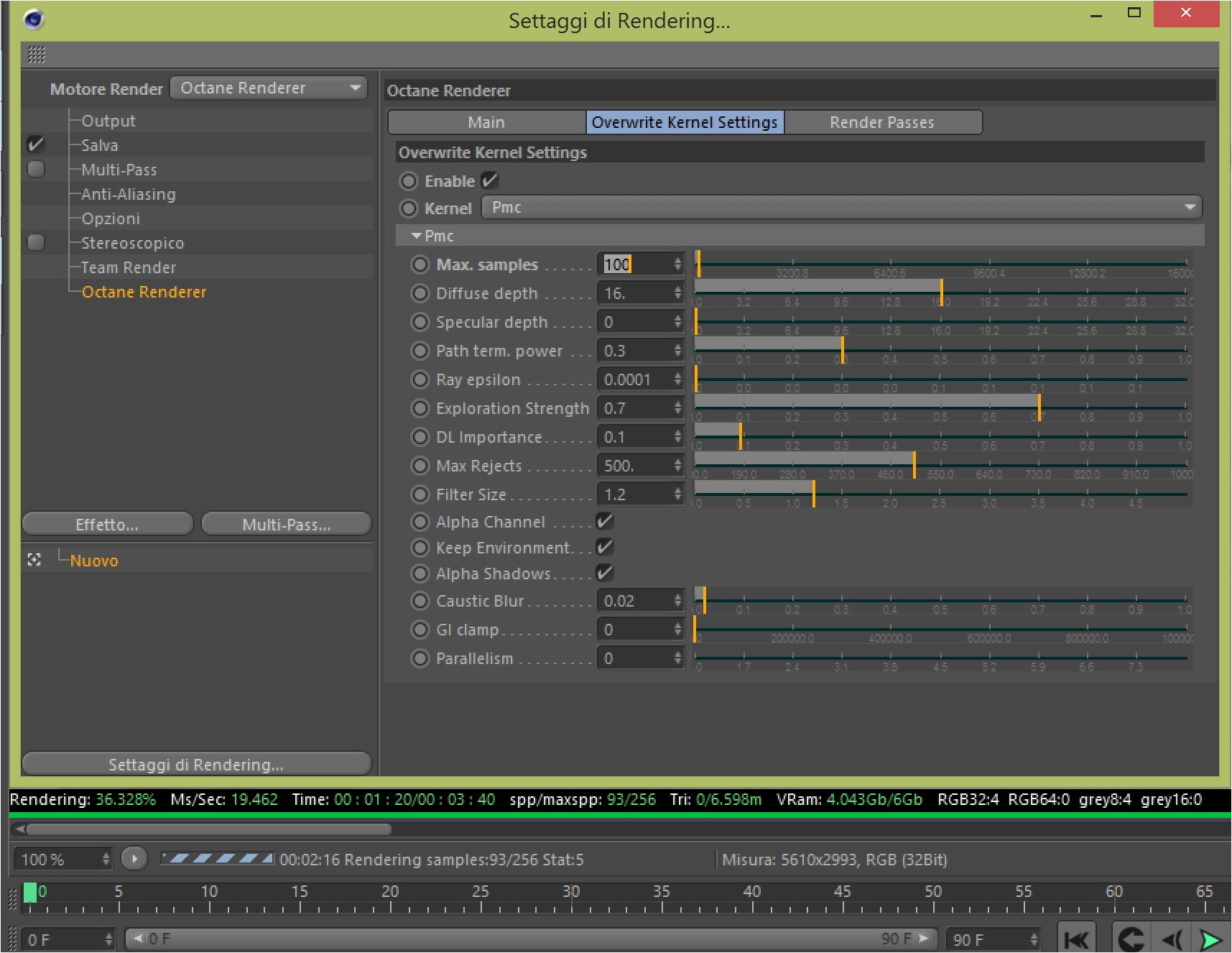Select the Overwrite Kernel Settings tab
Viewport: 1232px width, 953px height.
pos(685,122)
